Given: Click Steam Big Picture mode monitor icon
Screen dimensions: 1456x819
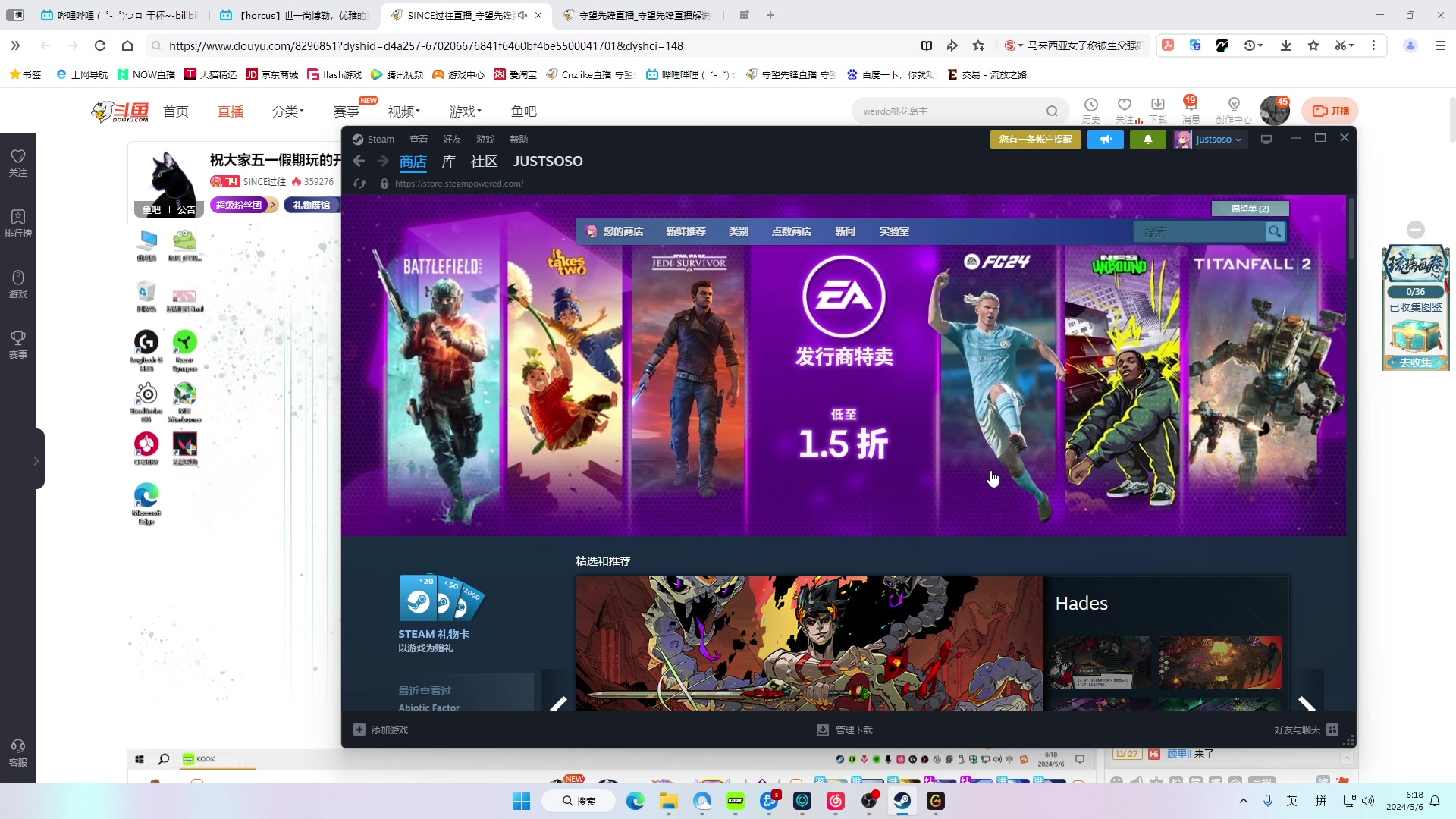Looking at the screenshot, I should pyautogui.click(x=1266, y=140).
